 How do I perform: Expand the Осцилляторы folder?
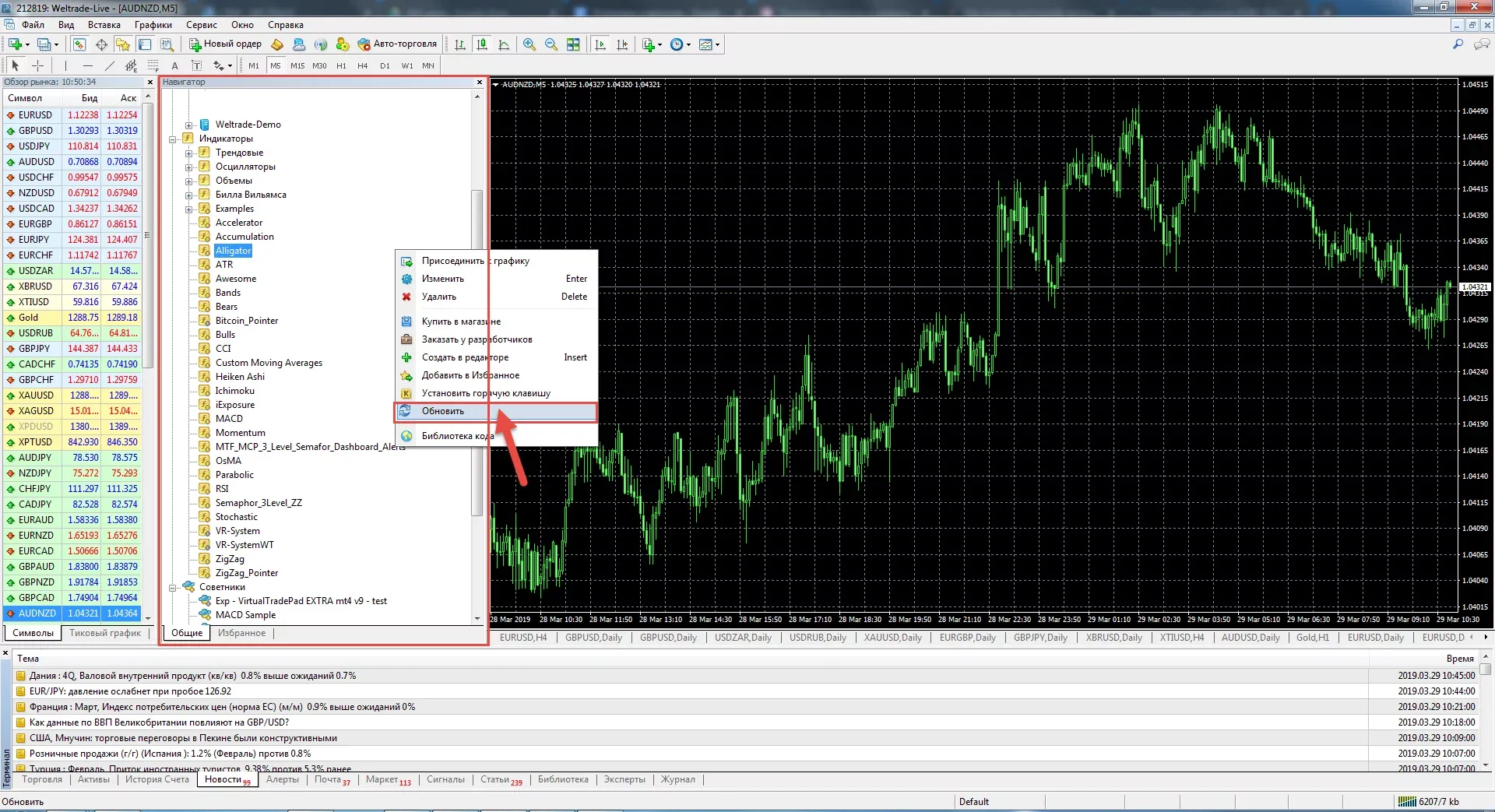coord(188,167)
